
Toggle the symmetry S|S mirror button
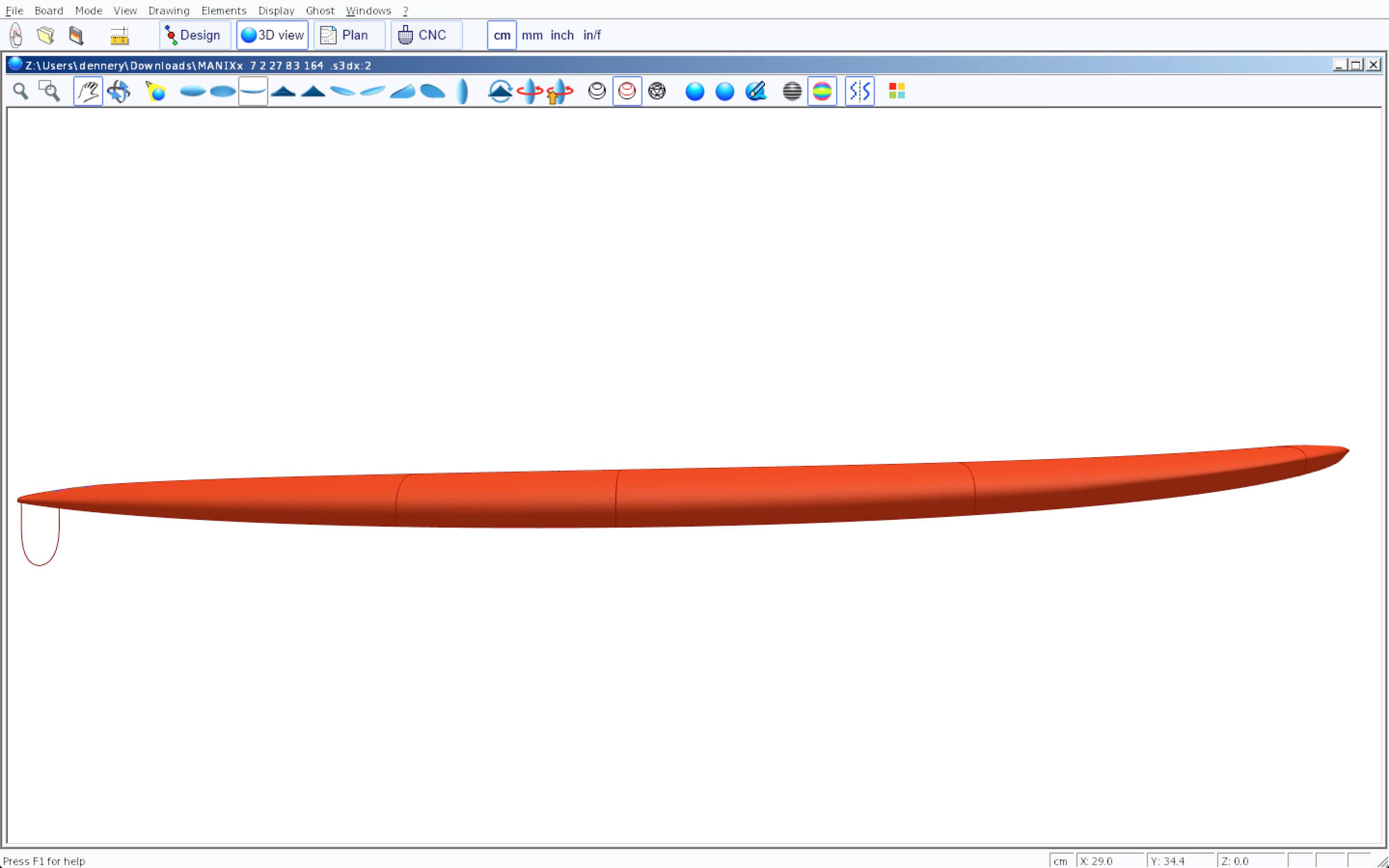click(859, 91)
